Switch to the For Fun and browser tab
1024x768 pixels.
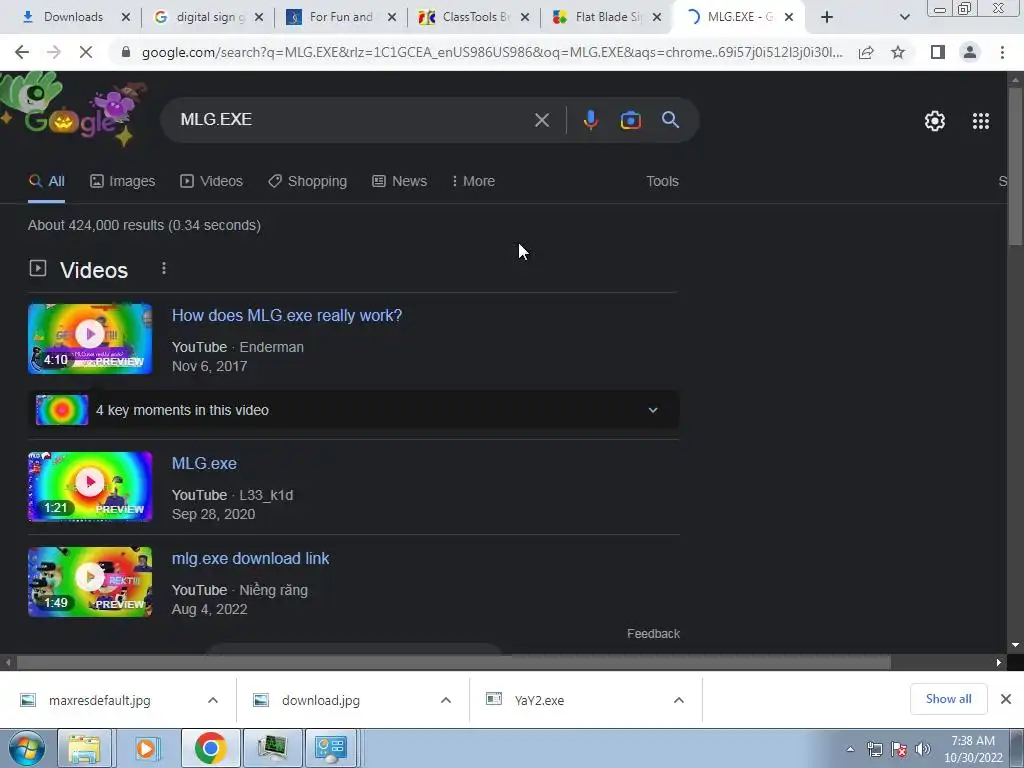point(341,17)
